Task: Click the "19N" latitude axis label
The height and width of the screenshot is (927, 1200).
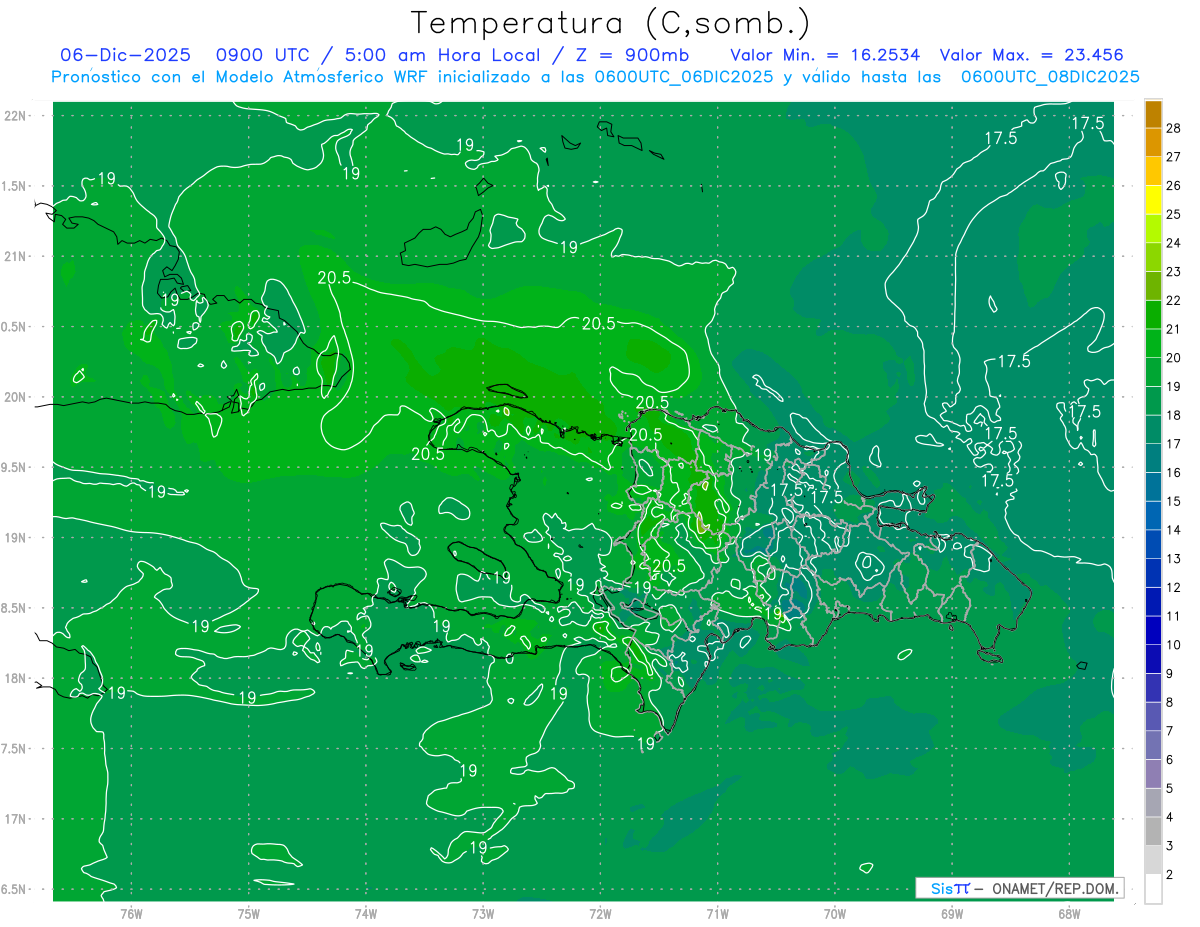Action: tap(15, 538)
